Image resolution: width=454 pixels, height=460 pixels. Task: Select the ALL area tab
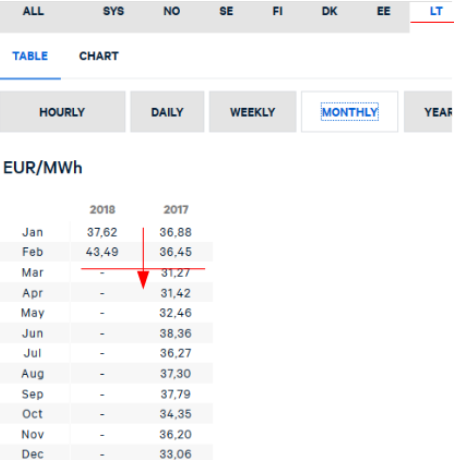[33, 11]
